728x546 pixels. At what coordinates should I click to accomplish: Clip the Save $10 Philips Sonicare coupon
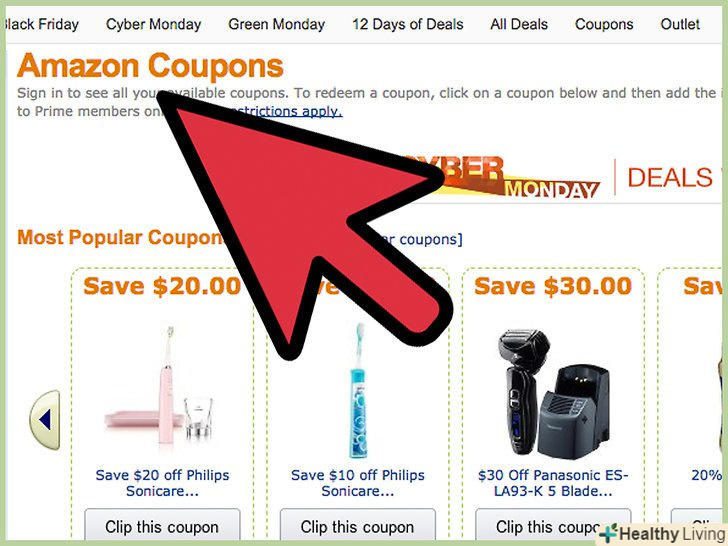358,527
